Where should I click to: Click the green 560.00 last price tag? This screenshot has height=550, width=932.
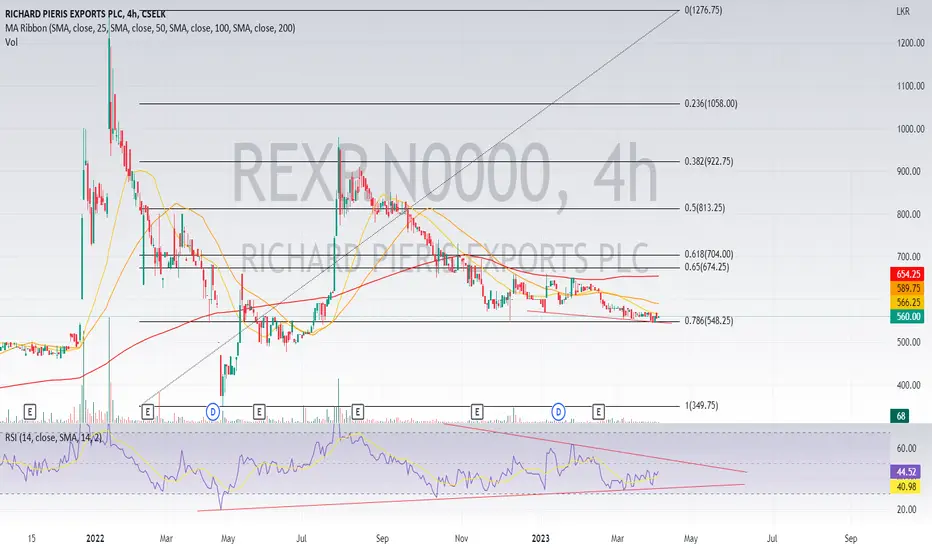[x=907, y=317]
